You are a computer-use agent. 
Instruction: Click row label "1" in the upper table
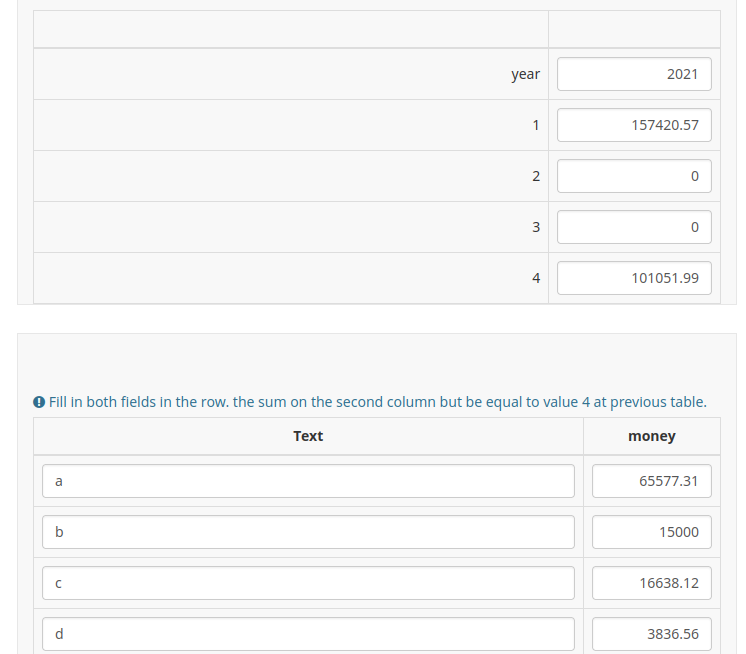point(535,125)
